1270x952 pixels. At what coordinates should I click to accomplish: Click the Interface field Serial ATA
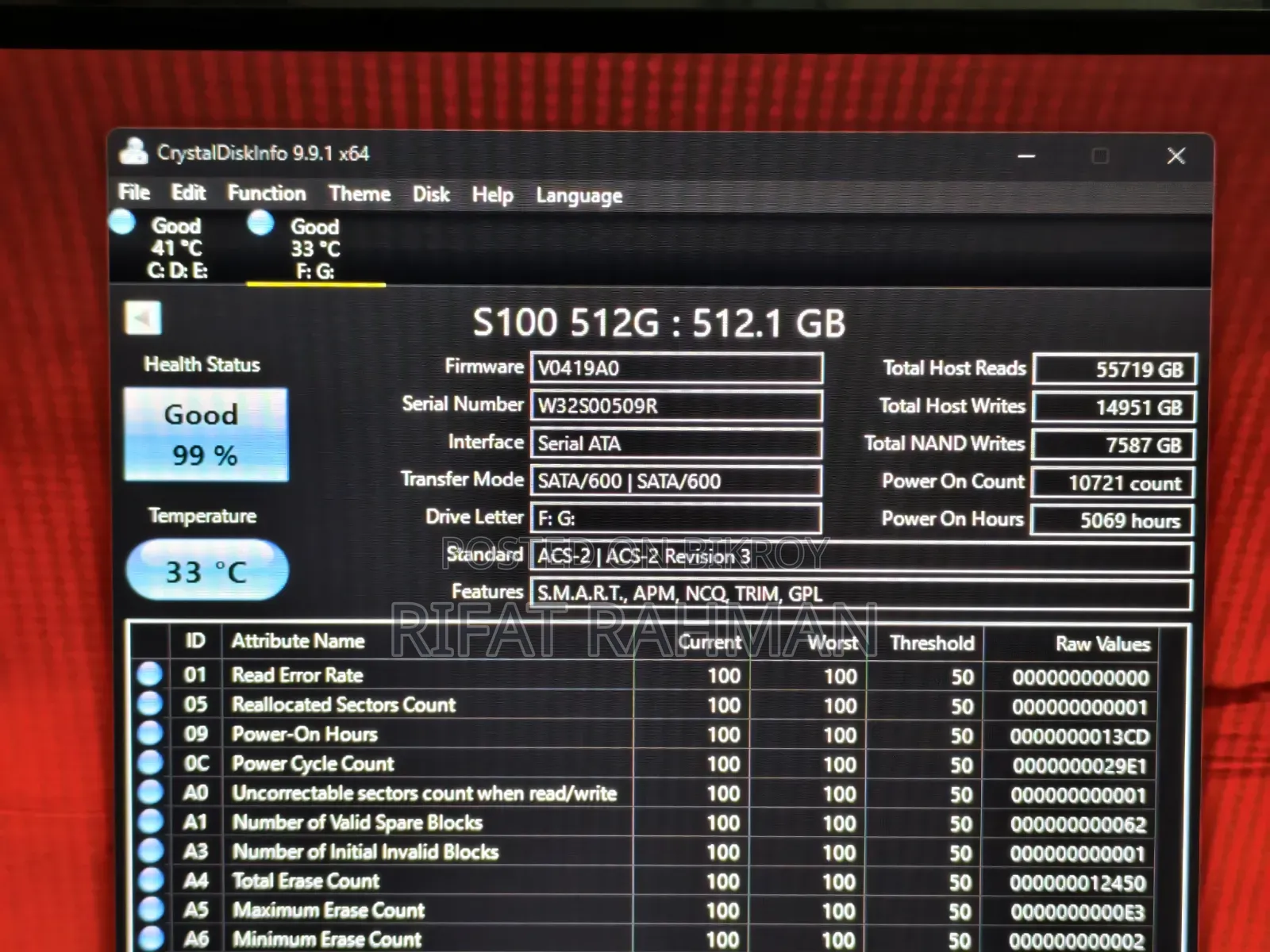click(x=676, y=443)
